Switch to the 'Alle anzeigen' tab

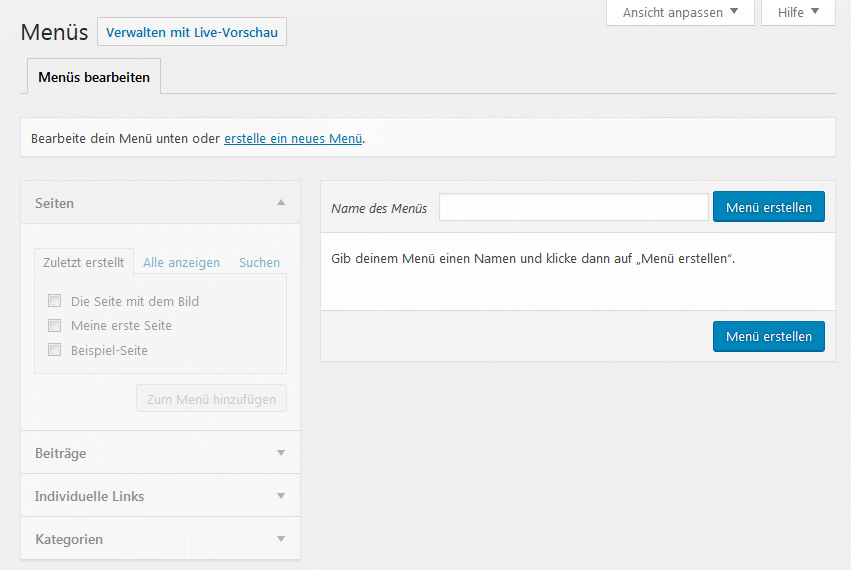pos(181,263)
